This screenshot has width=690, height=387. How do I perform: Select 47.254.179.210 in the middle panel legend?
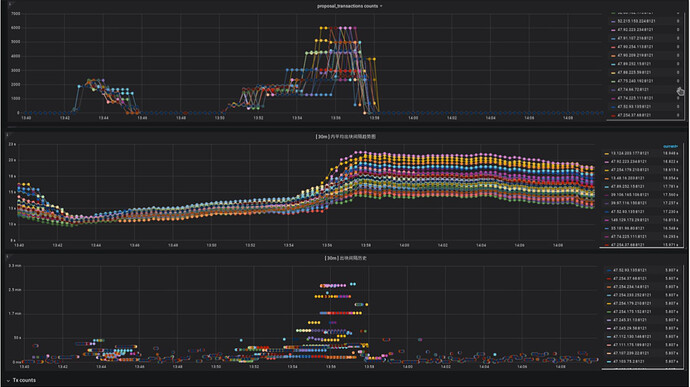coord(630,170)
